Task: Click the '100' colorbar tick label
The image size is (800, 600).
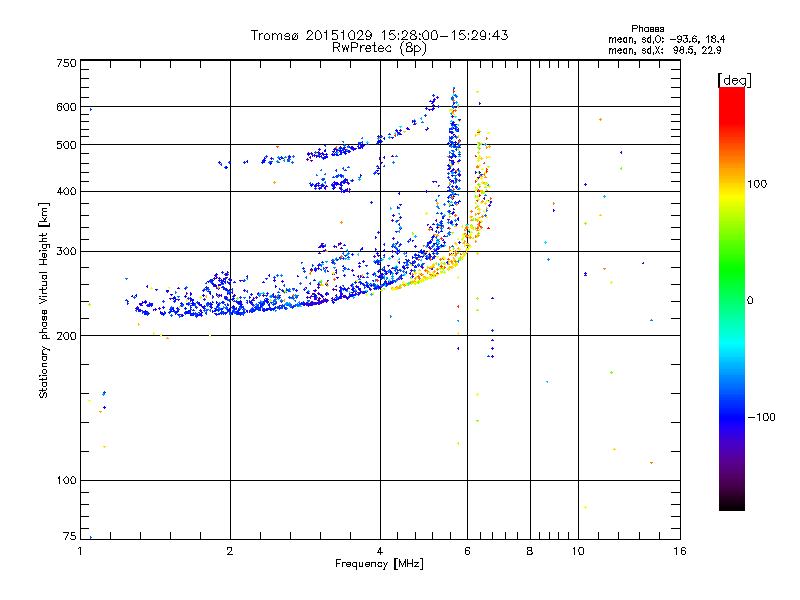Action: pos(757,184)
